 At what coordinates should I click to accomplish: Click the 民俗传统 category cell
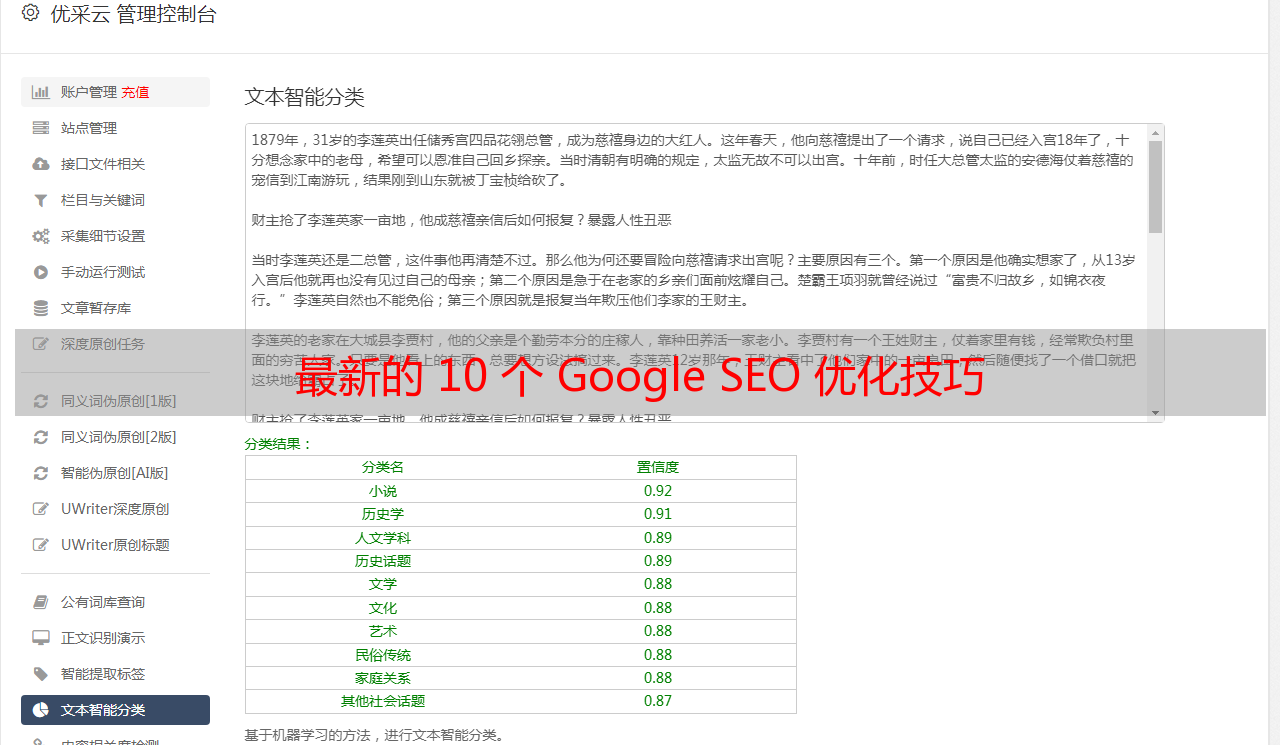(x=383, y=655)
